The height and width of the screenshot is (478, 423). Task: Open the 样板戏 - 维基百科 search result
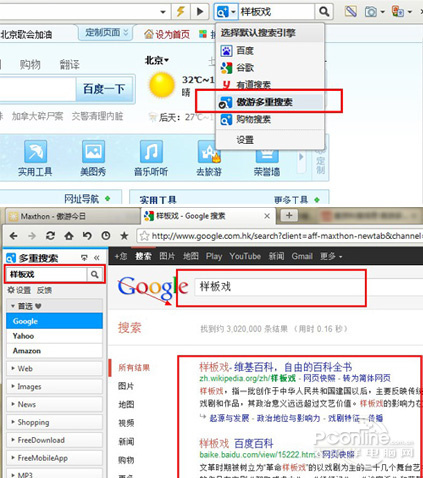coord(275,367)
